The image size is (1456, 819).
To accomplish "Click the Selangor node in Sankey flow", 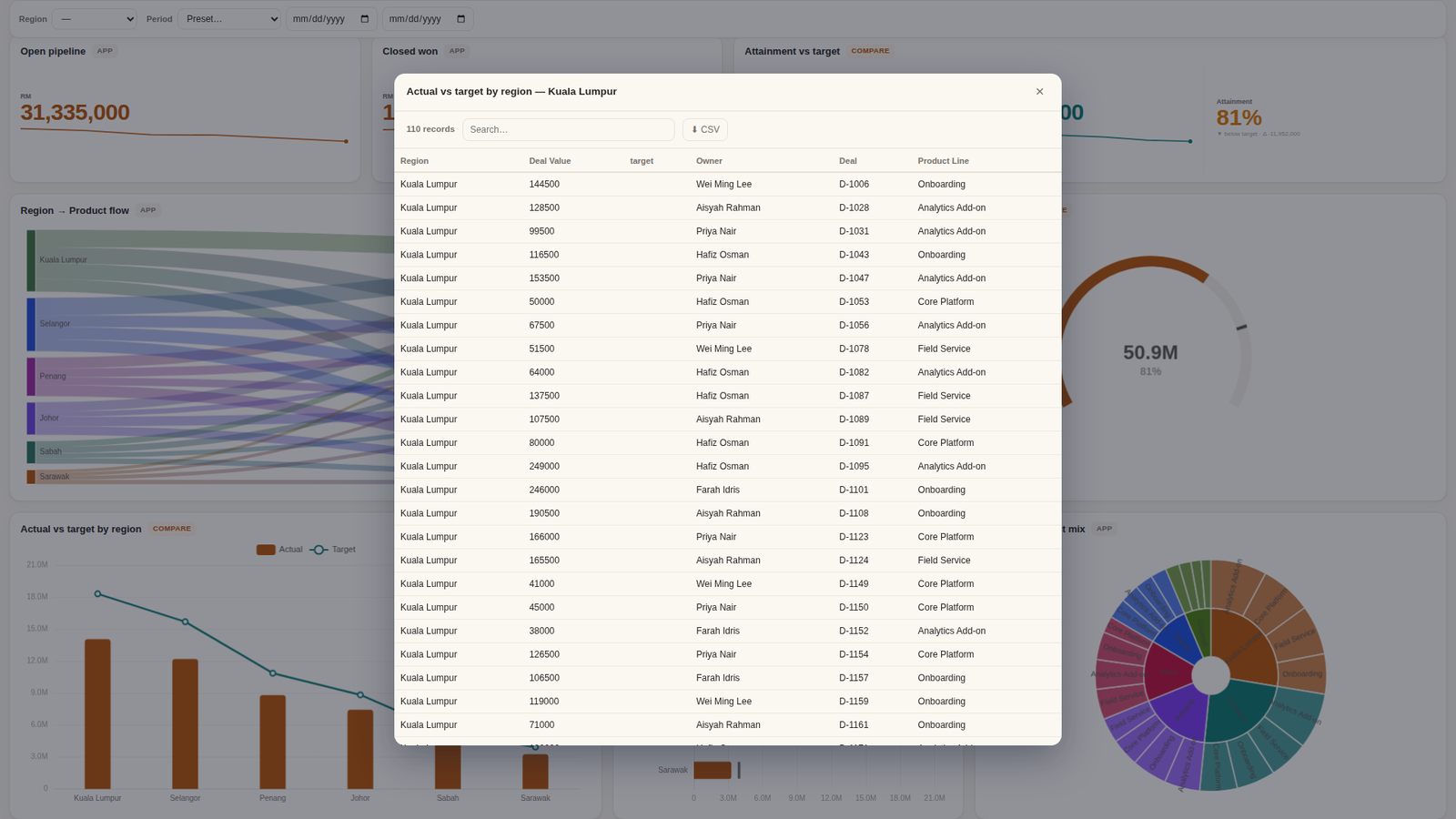I will 31,324.
